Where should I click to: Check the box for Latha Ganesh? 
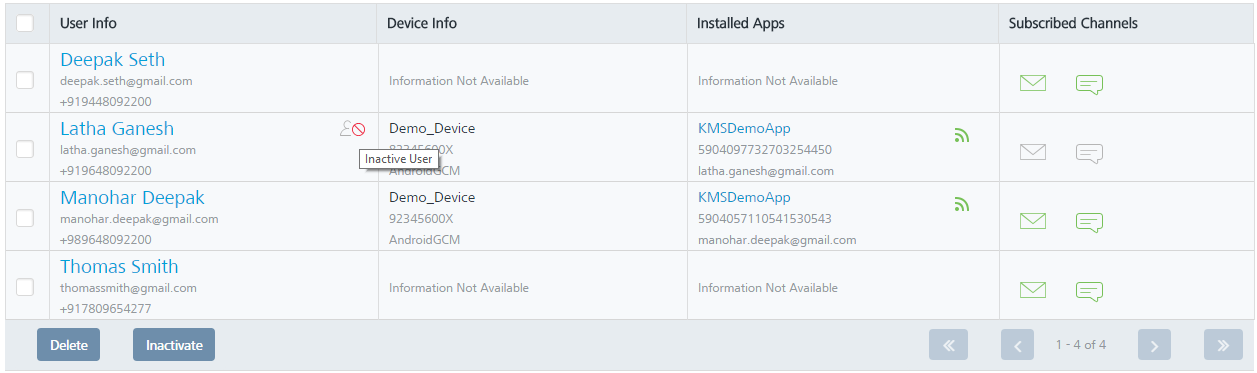tap(25, 149)
